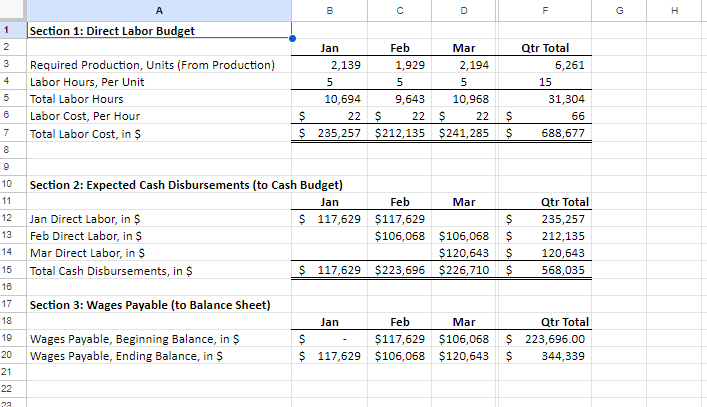This screenshot has width=707, height=407.
Task: Click Jan total labor cost 235,257 in row 7
Action: 330,133
